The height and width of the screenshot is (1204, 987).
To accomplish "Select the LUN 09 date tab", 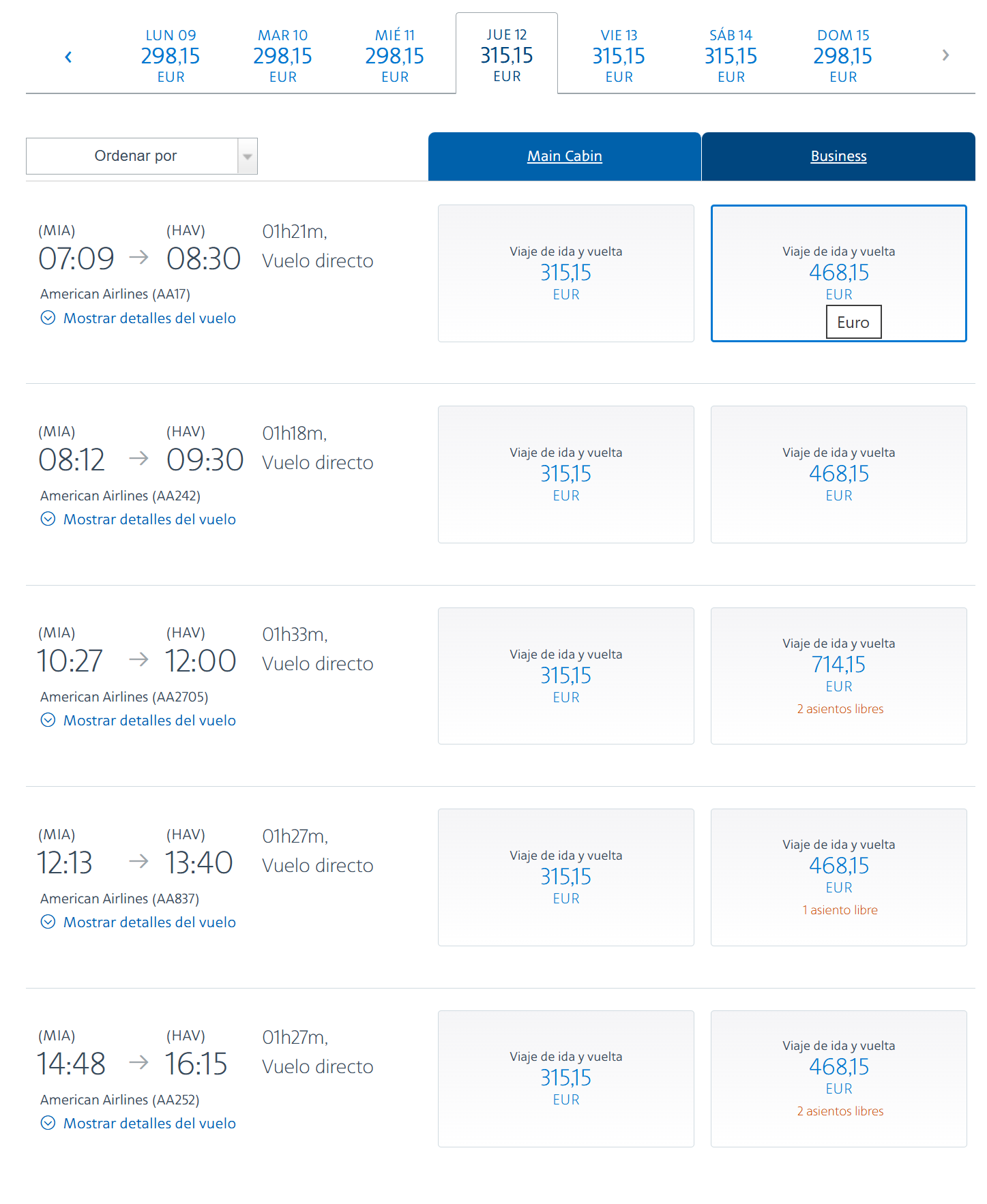I will (171, 56).
